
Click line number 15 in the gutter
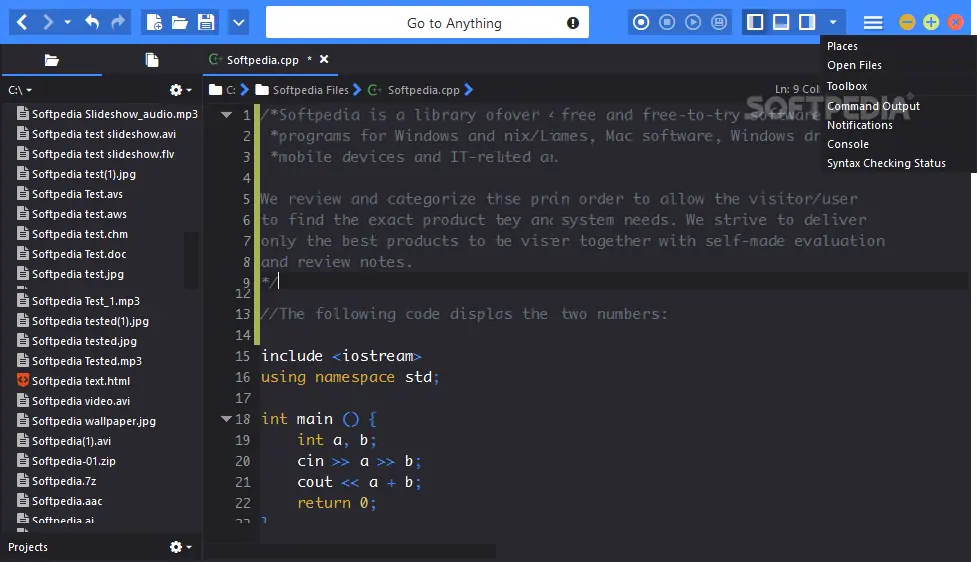click(x=242, y=356)
